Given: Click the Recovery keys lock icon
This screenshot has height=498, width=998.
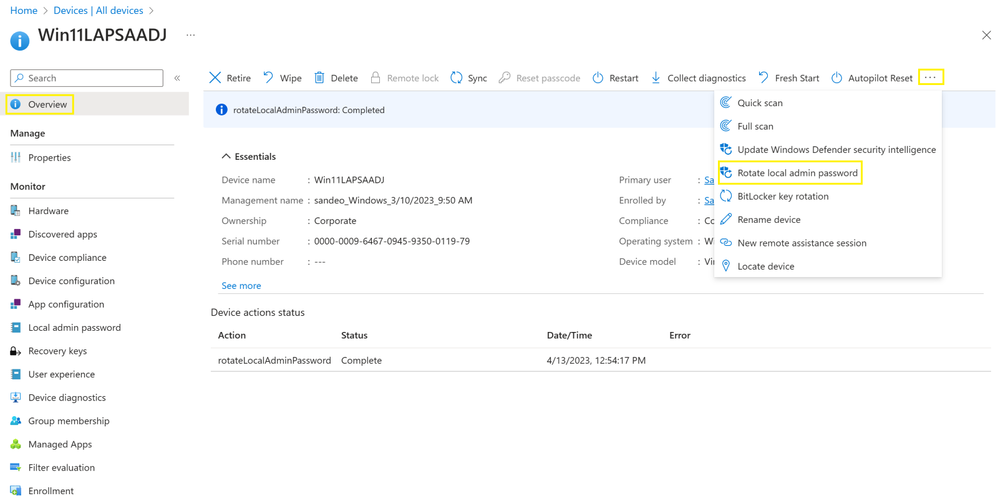Looking at the screenshot, I should (x=16, y=351).
